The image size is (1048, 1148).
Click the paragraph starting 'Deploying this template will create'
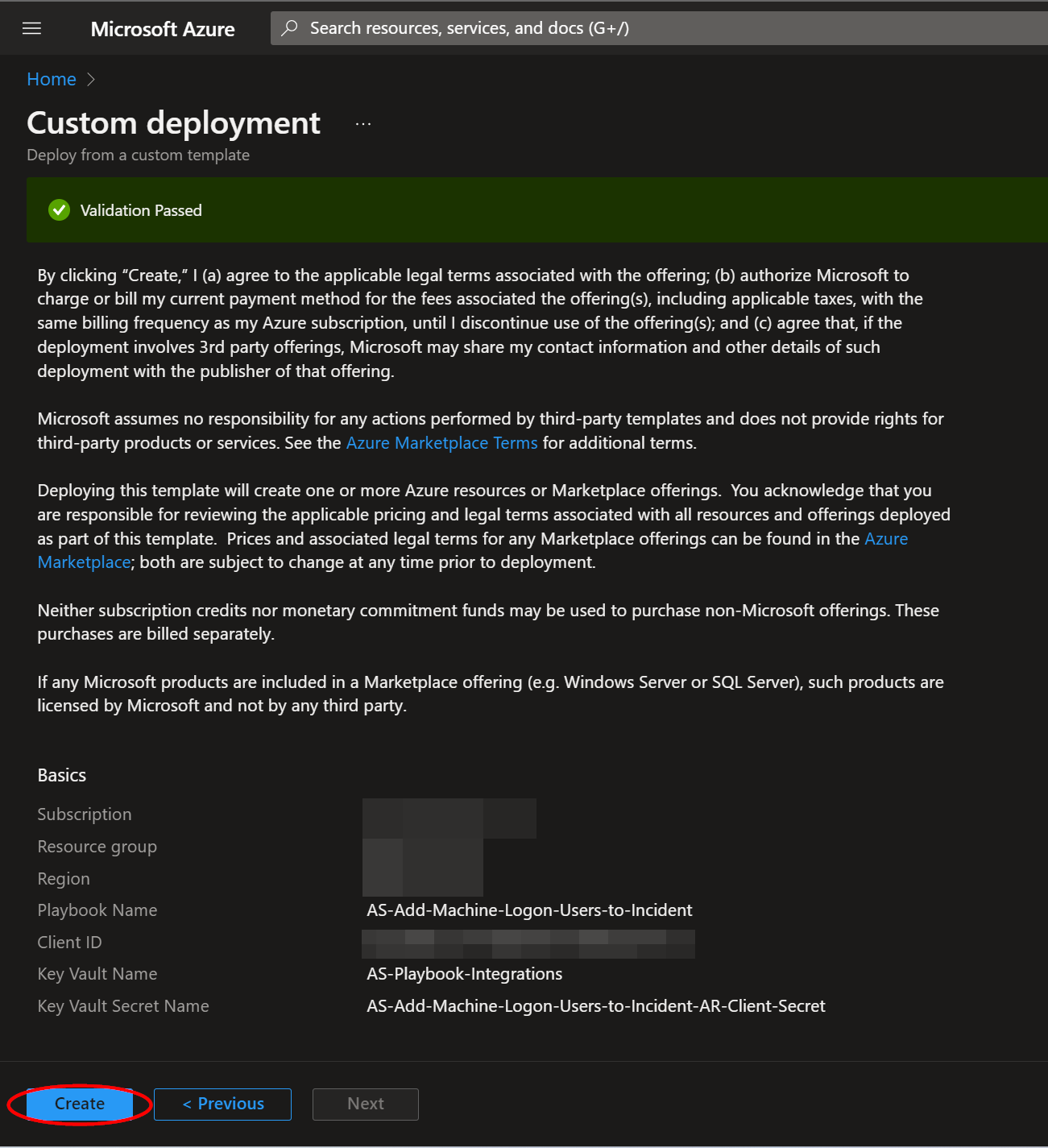494,526
